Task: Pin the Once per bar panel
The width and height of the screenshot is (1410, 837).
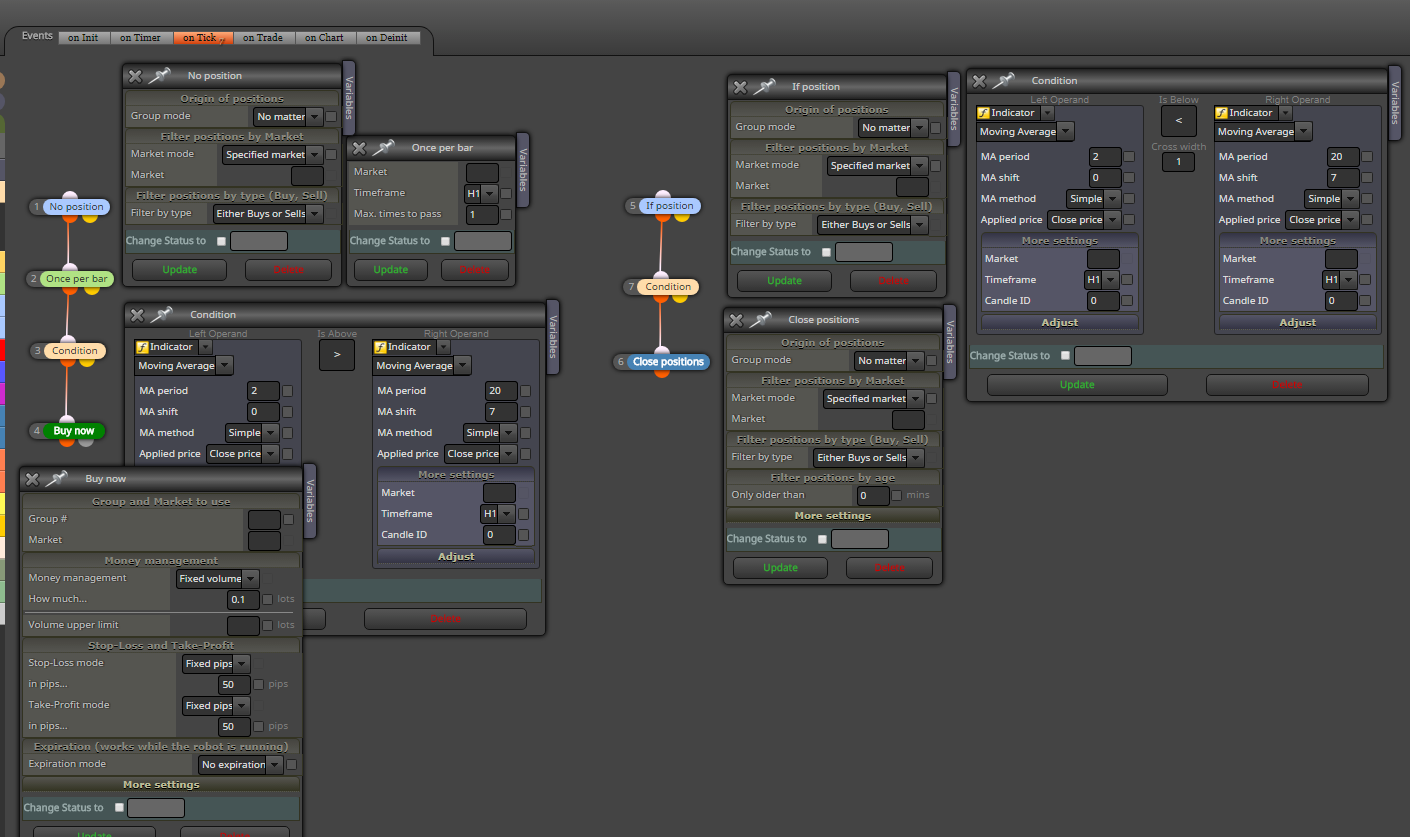Action: tap(385, 148)
